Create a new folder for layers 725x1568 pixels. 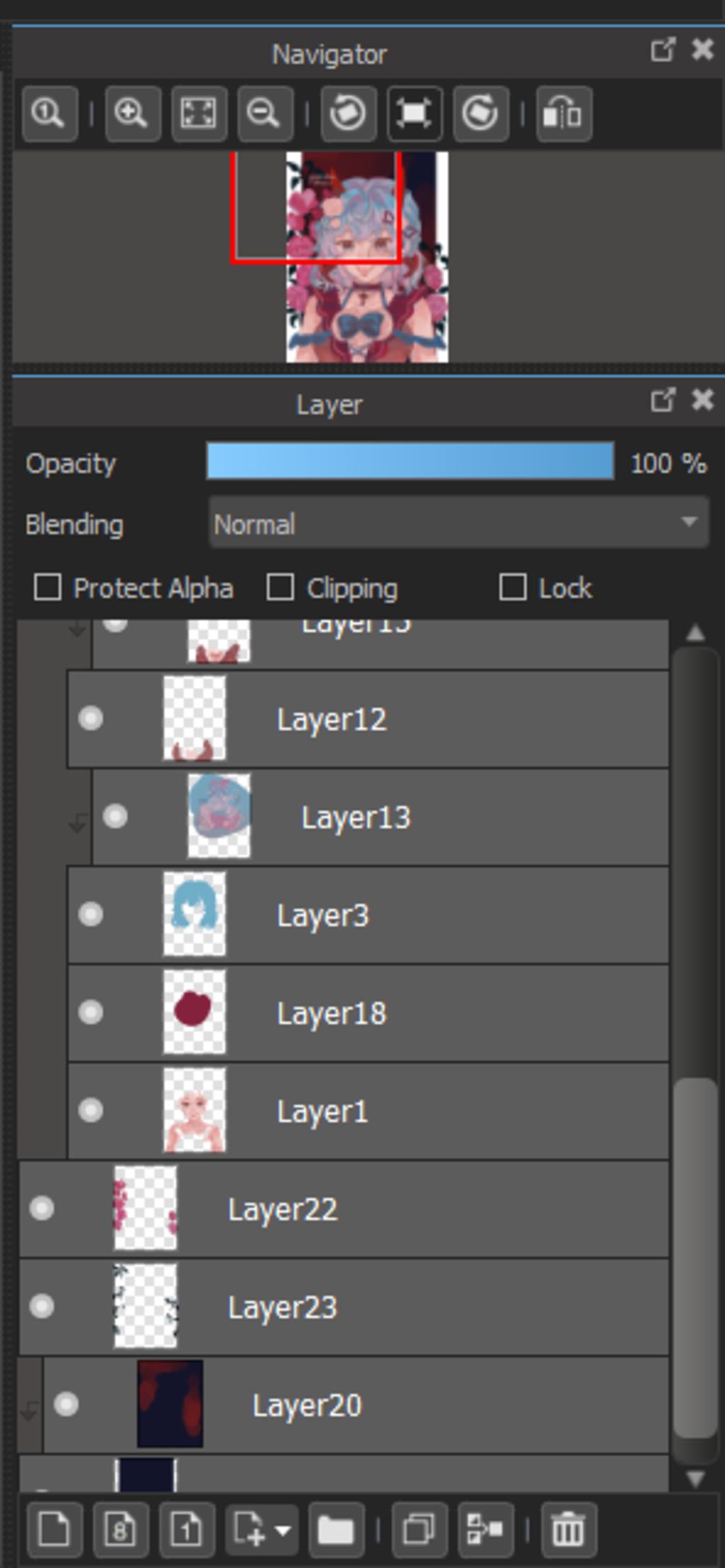(336, 1531)
